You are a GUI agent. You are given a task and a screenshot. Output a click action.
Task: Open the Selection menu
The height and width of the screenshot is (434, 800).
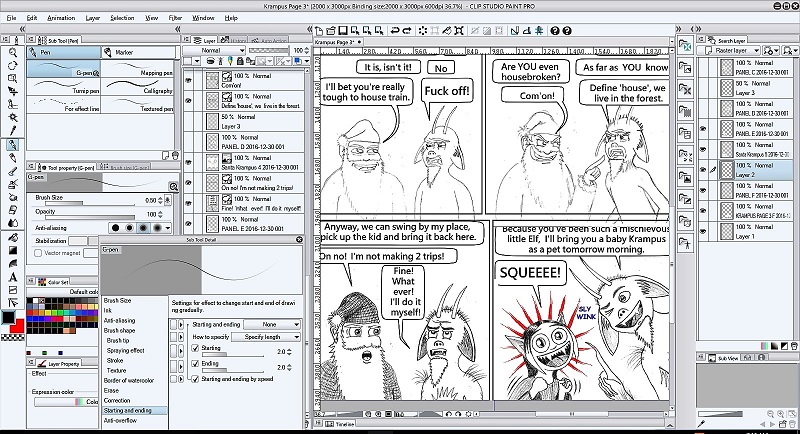[x=122, y=18]
